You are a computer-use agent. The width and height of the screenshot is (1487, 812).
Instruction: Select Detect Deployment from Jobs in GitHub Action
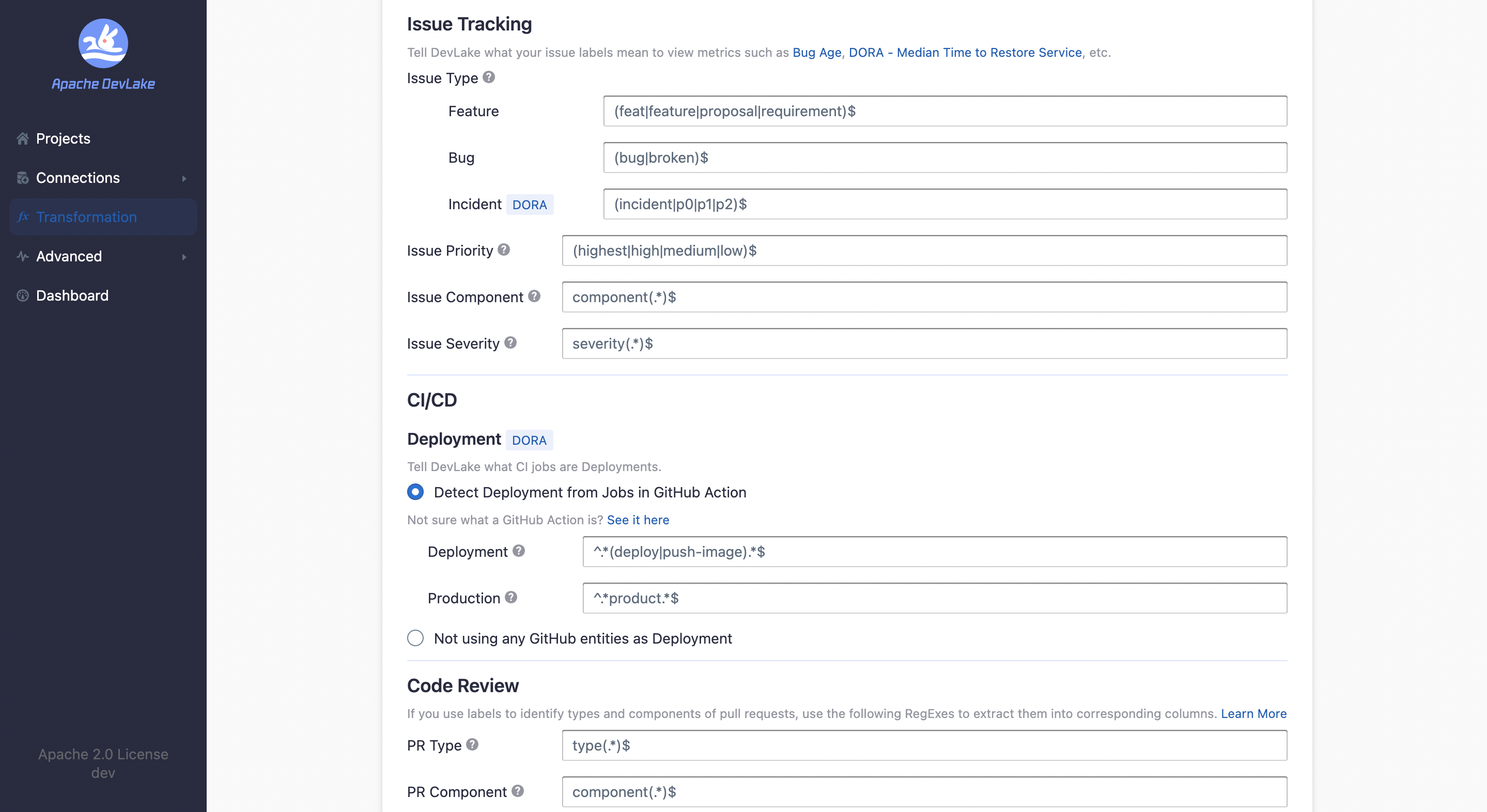pos(415,492)
